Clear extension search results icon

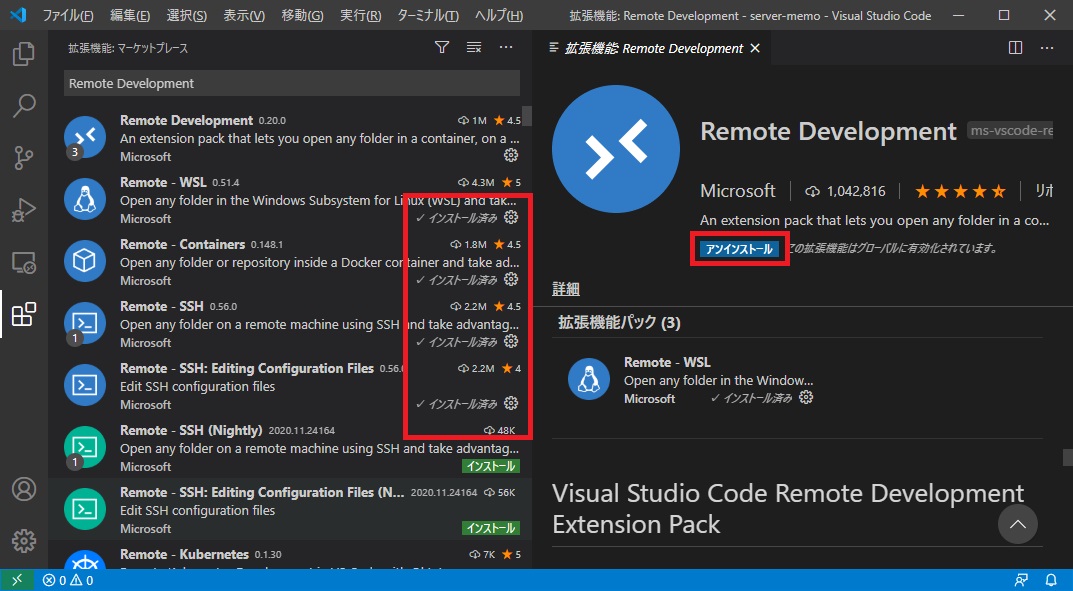click(474, 47)
